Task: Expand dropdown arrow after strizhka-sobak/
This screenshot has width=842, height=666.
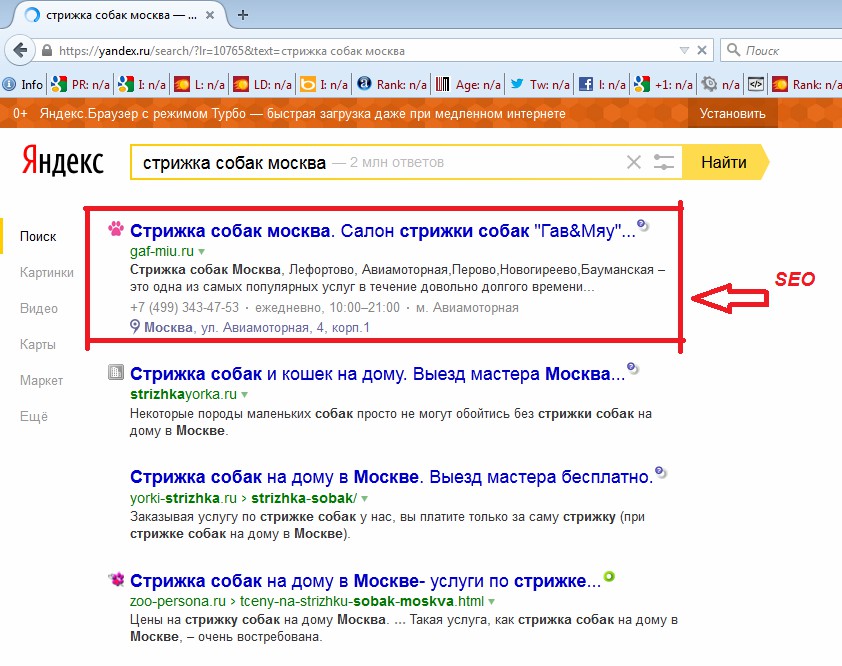Action: point(365,498)
